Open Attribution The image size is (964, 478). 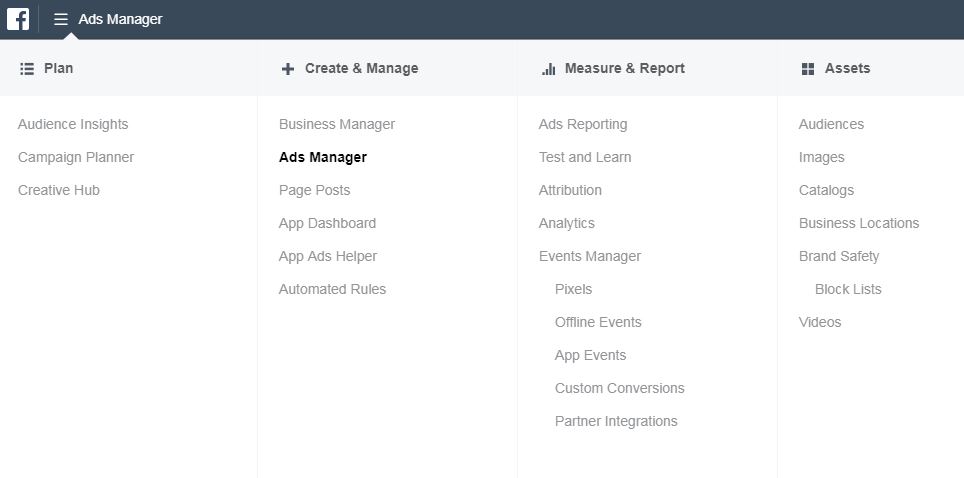coord(570,191)
